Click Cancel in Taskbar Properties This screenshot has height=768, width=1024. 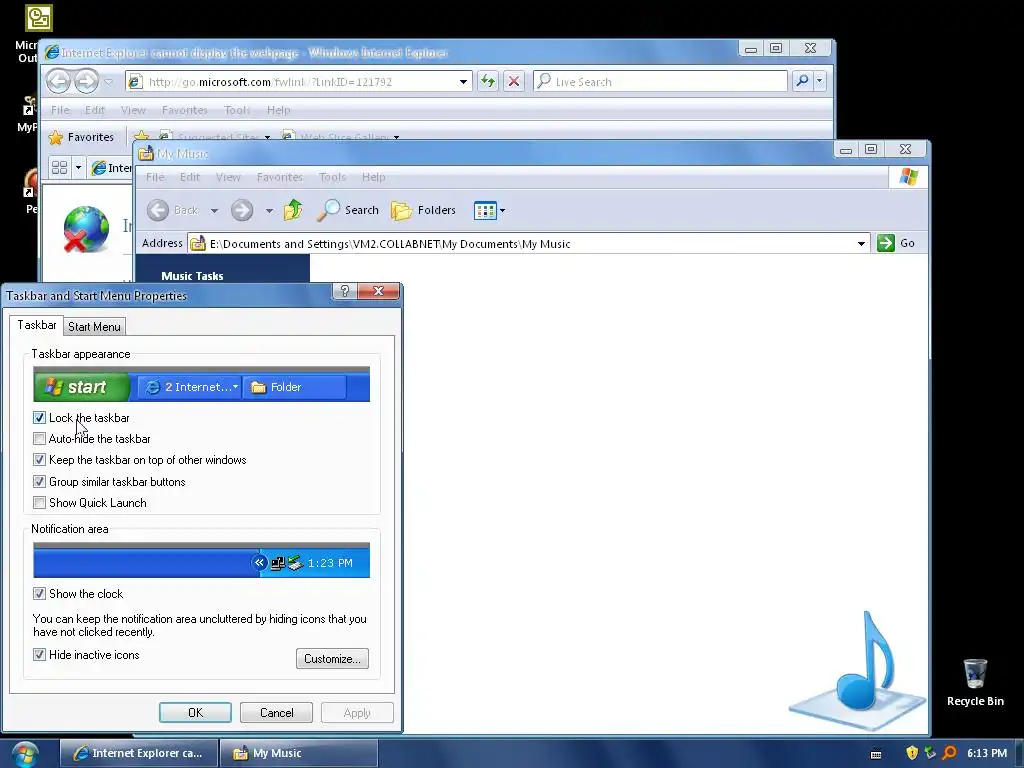276,712
